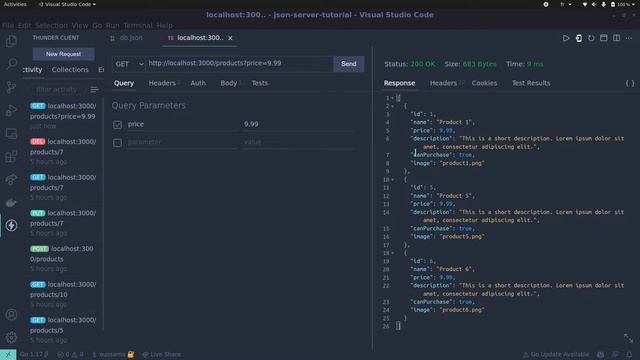Switch to the Collections sidebar tab
640x360 pixels.
70,69
